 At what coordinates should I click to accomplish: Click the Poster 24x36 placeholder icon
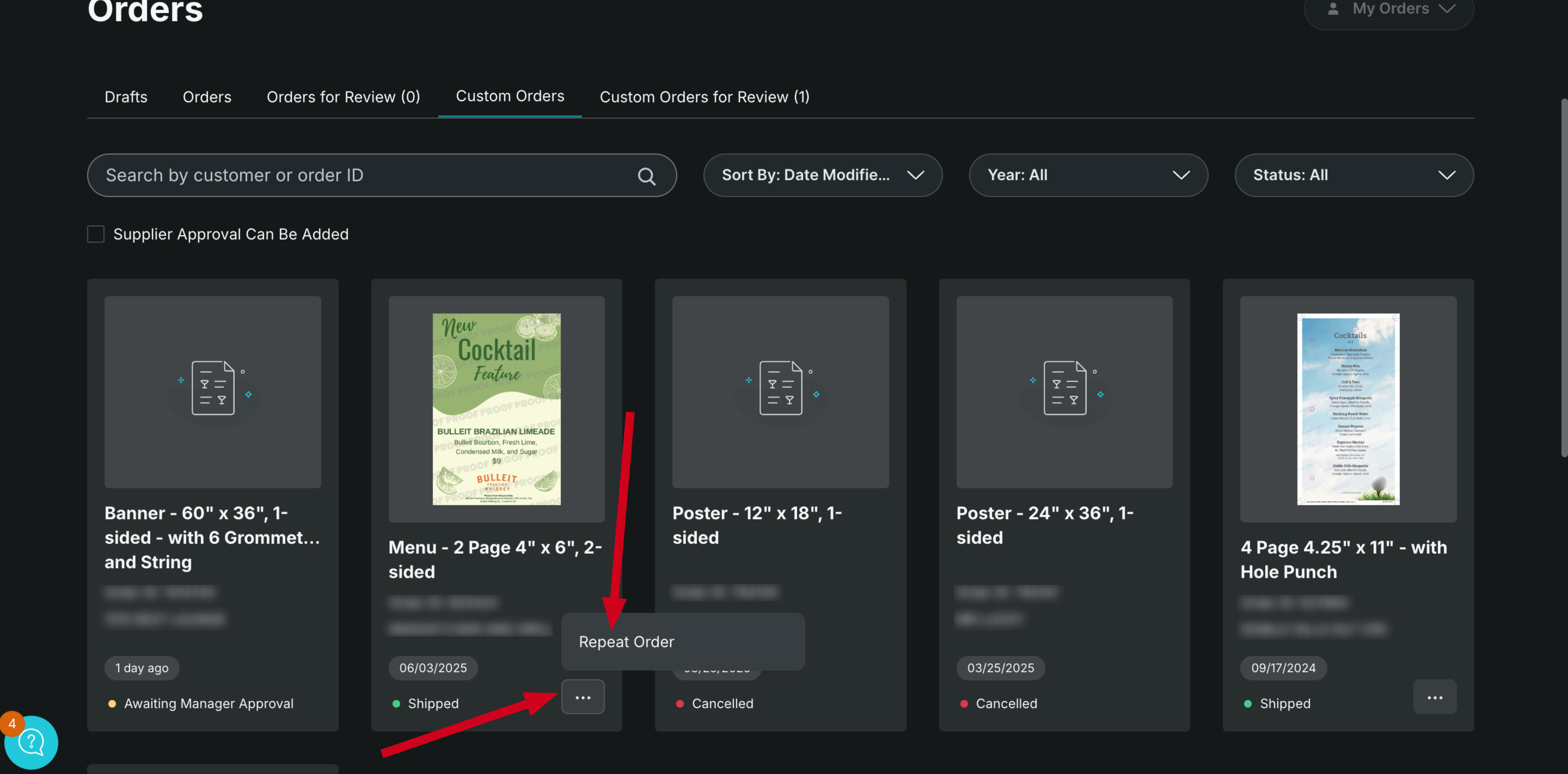point(1064,388)
